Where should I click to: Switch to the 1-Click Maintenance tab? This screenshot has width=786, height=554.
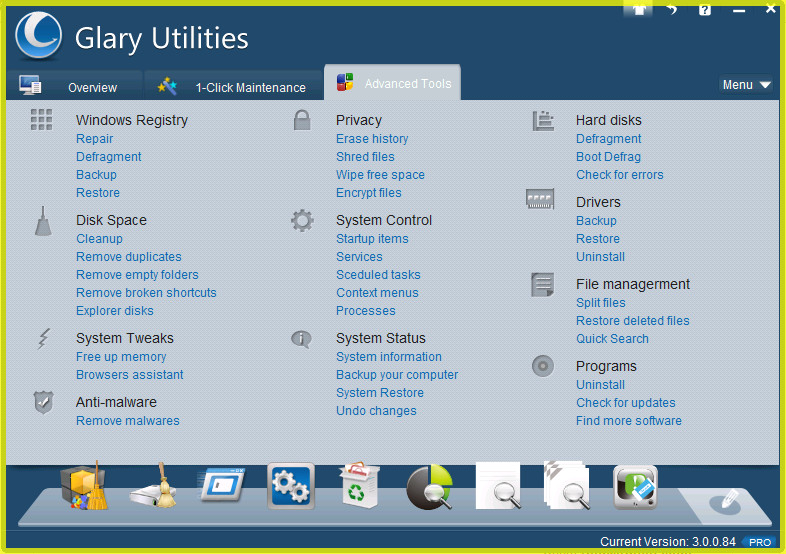point(233,87)
